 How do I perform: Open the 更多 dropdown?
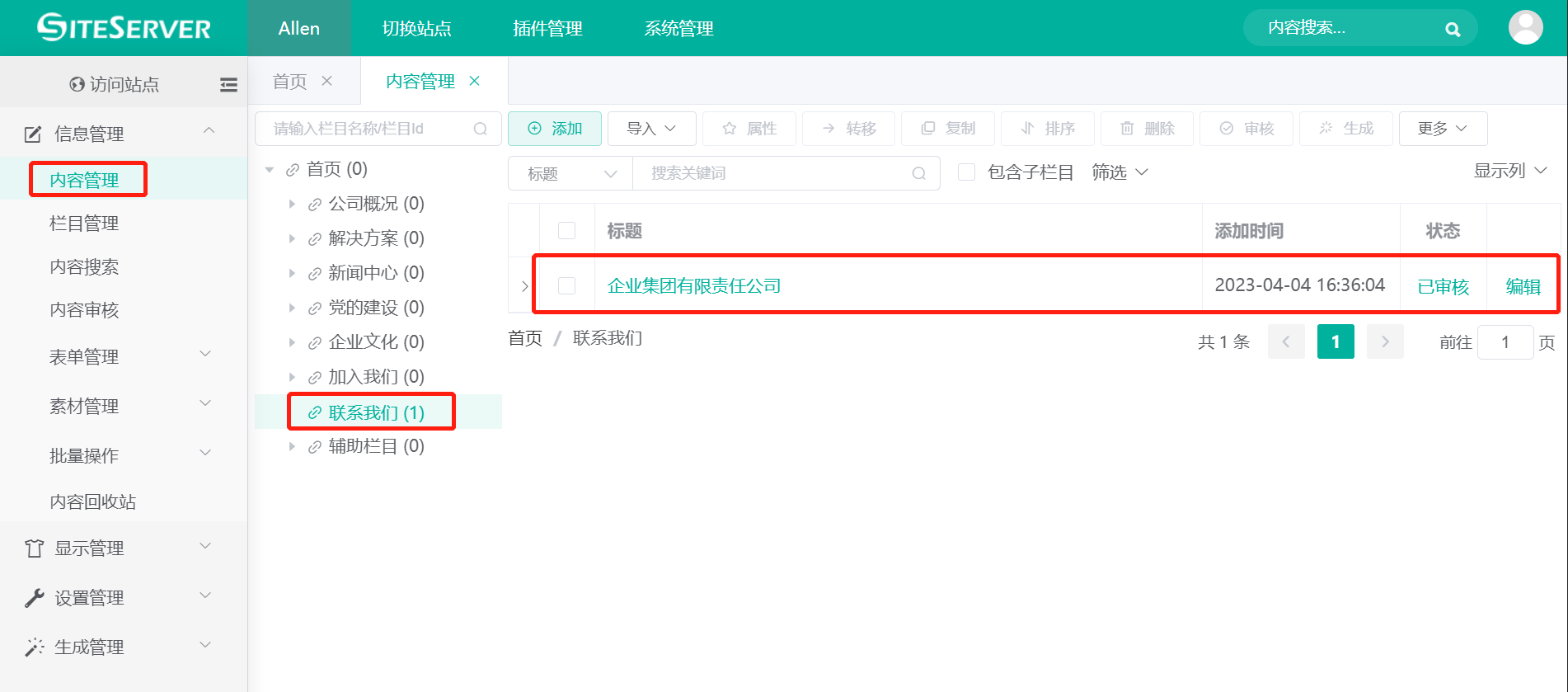pos(1443,129)
